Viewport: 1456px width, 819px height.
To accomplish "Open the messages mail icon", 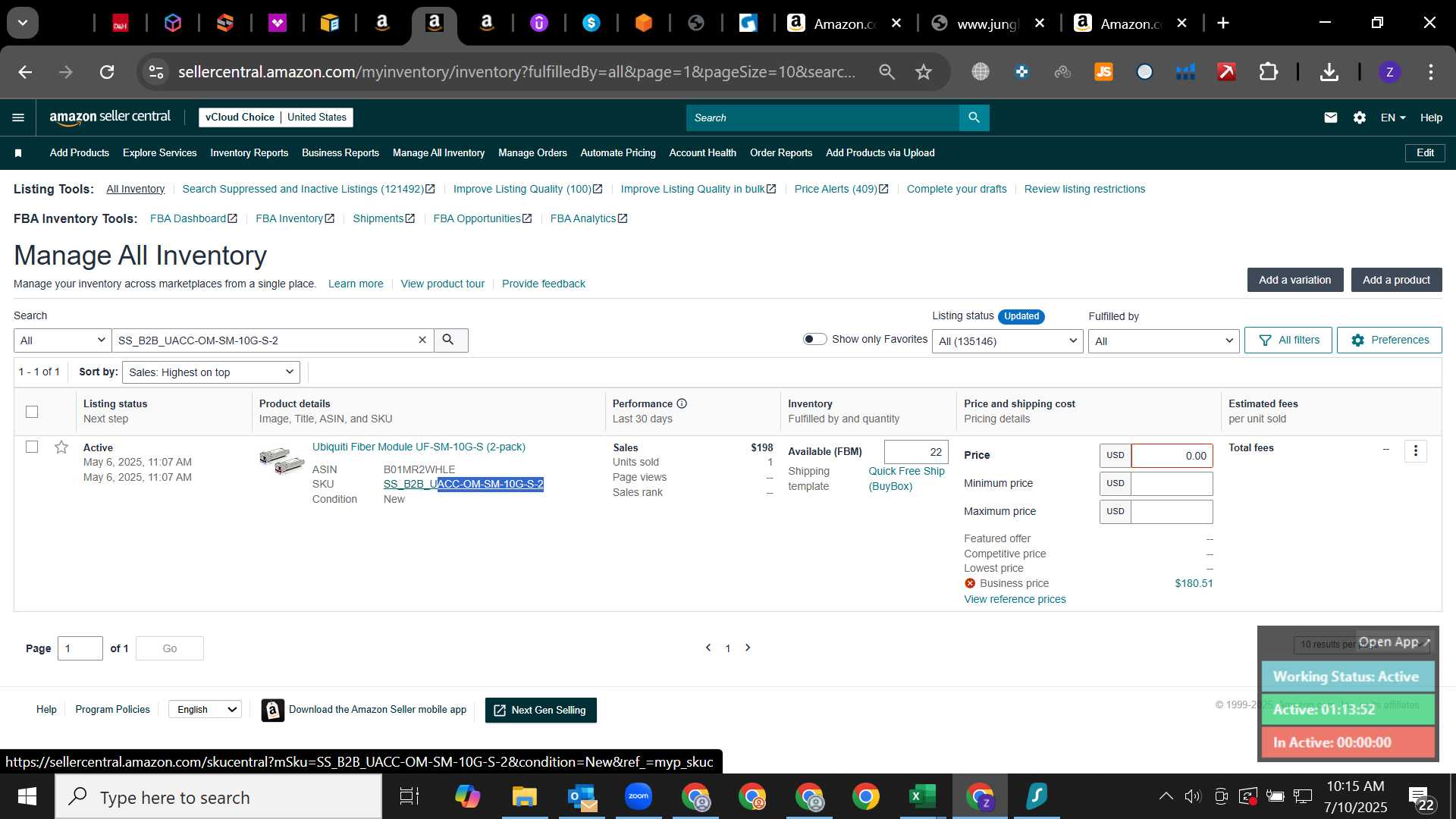I will pyautogui.click(x=1330, y=118).
